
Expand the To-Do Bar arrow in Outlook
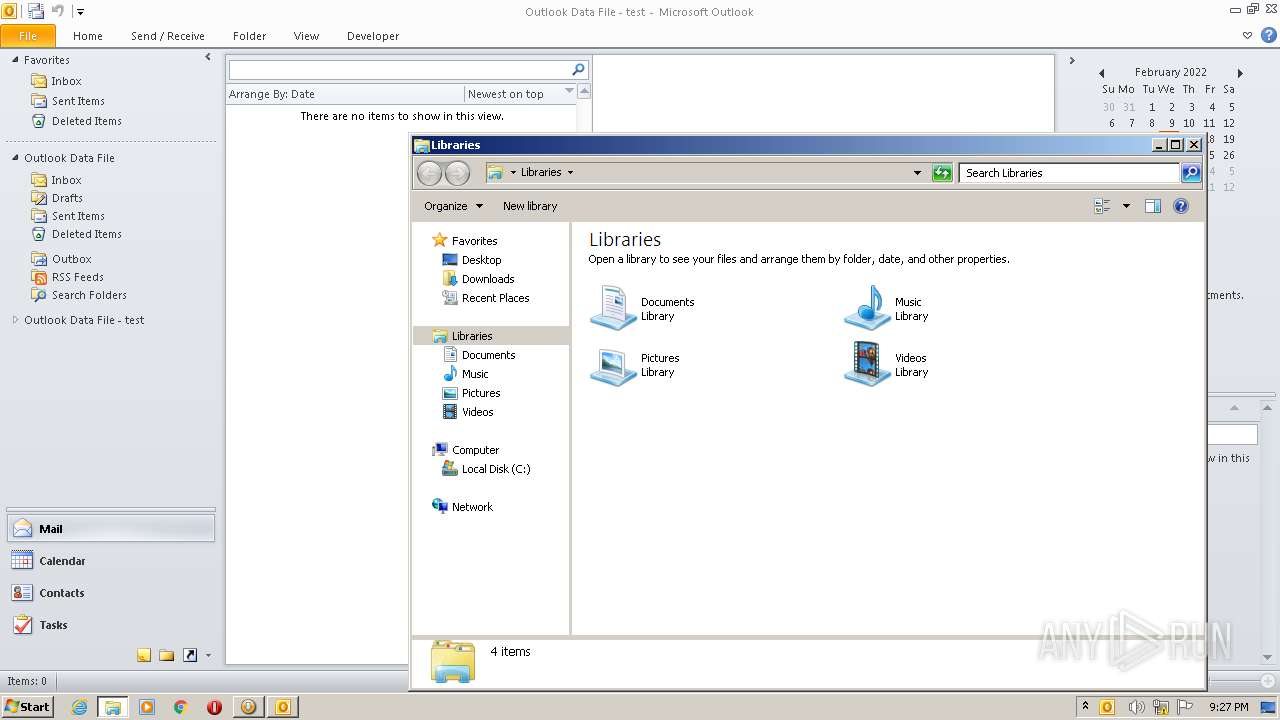[1072, 61]
